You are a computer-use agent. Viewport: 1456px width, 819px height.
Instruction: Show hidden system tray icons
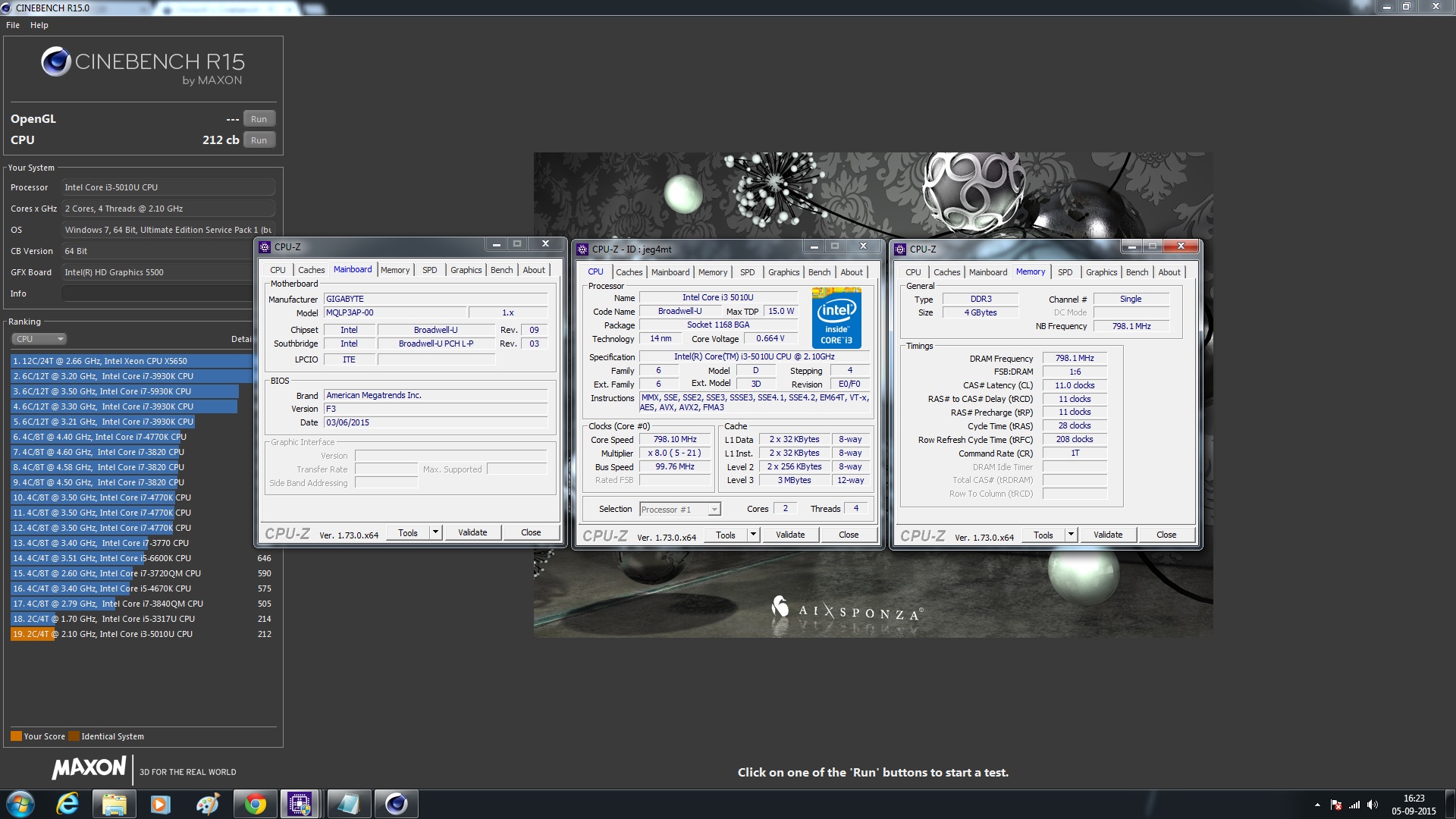(x=1317, y=805)
